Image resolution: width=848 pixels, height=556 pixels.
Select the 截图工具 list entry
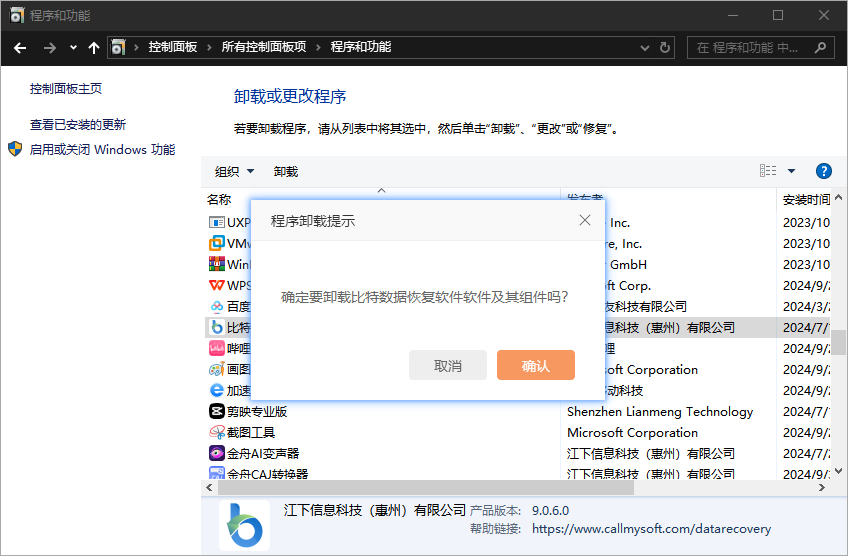[x=251, y=432]
